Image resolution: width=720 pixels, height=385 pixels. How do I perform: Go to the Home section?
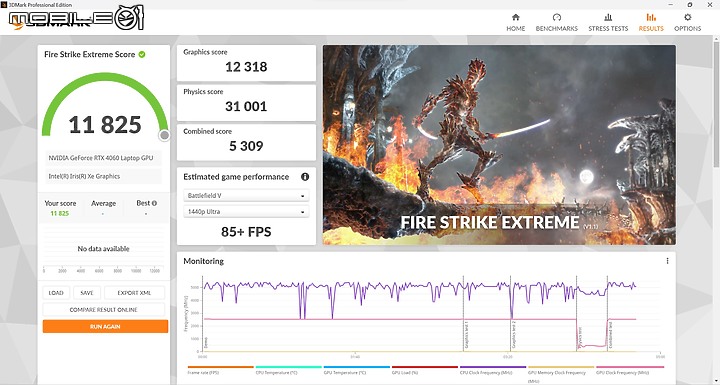tap(516, 23)
